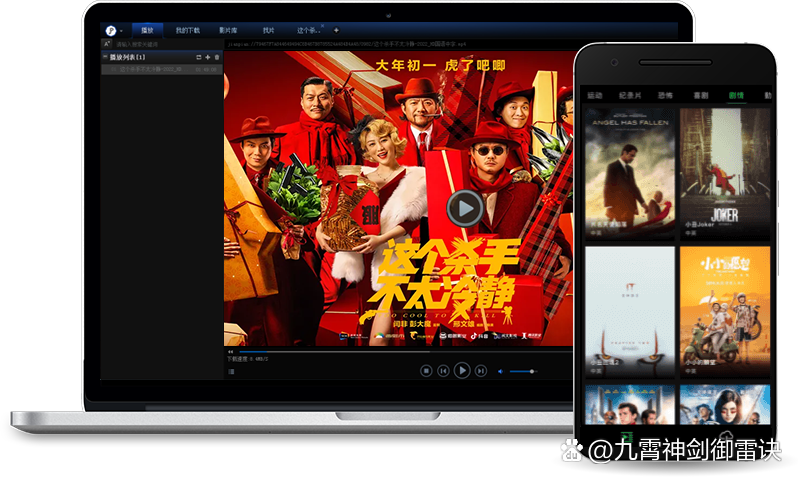
Task: Open the player logo menu
Action: pyautogui.click(x=110, y=31)
